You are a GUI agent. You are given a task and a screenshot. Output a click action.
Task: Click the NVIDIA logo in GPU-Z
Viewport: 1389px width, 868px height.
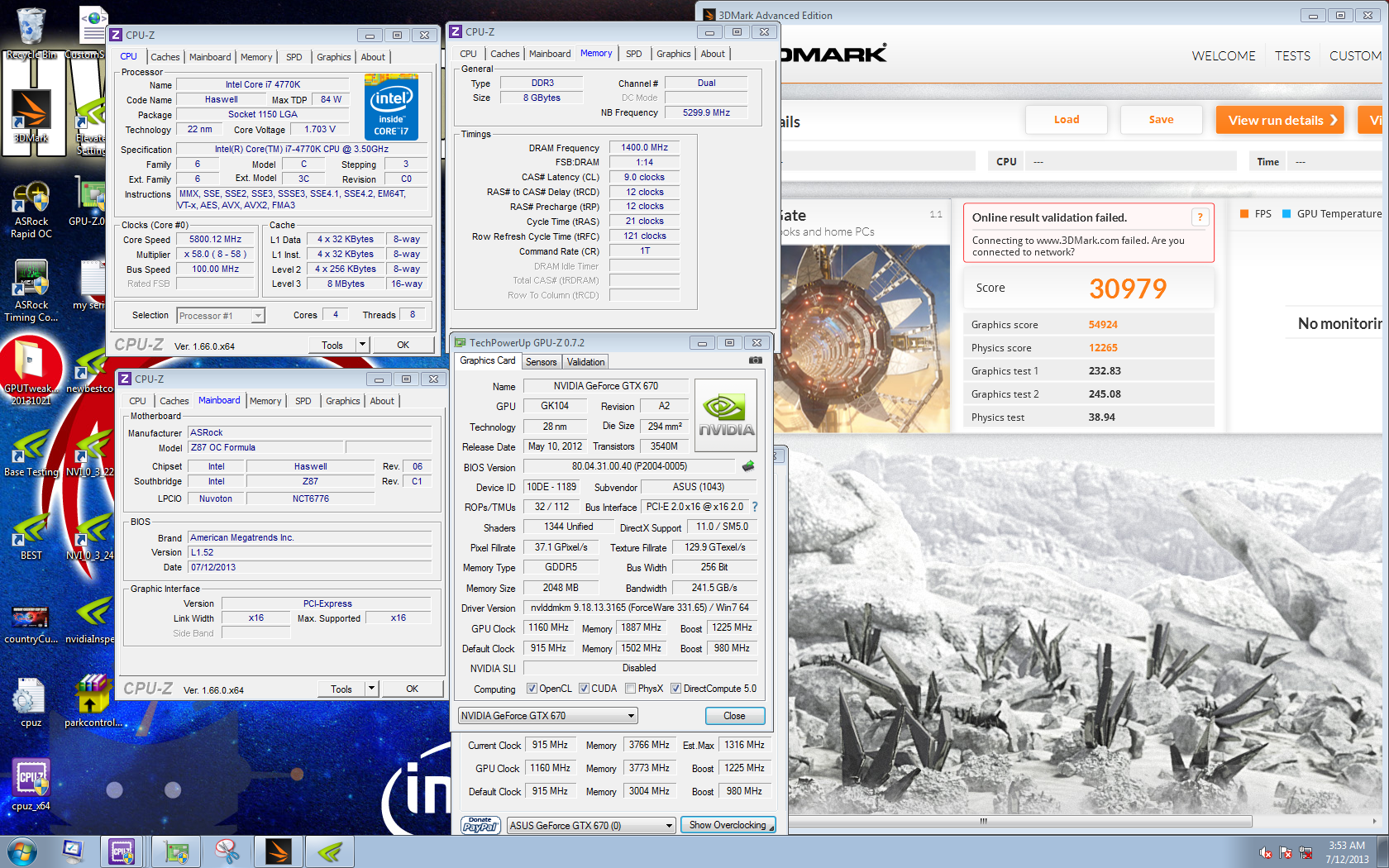726,415
